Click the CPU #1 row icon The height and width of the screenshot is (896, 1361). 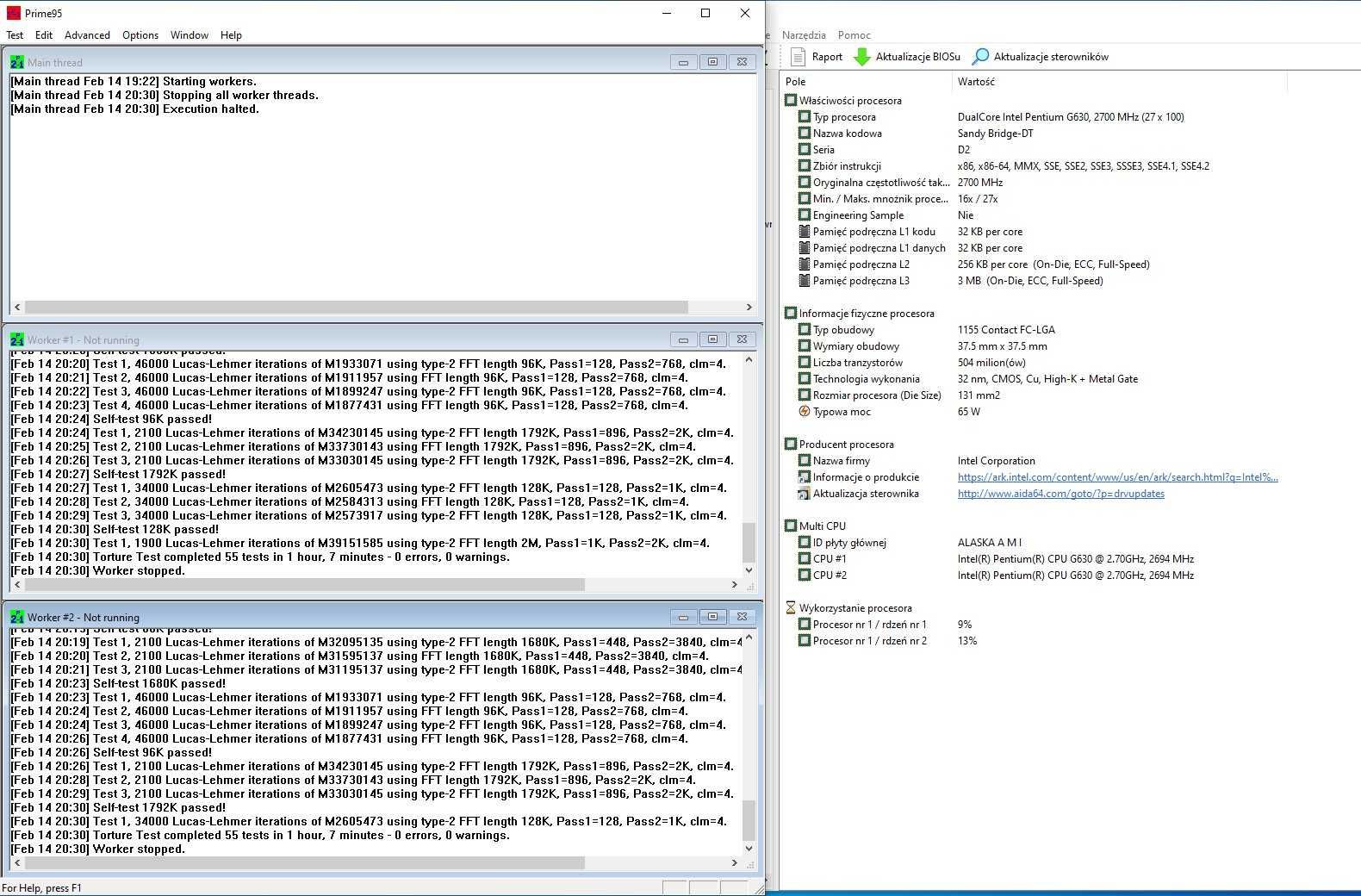[804, 558]
